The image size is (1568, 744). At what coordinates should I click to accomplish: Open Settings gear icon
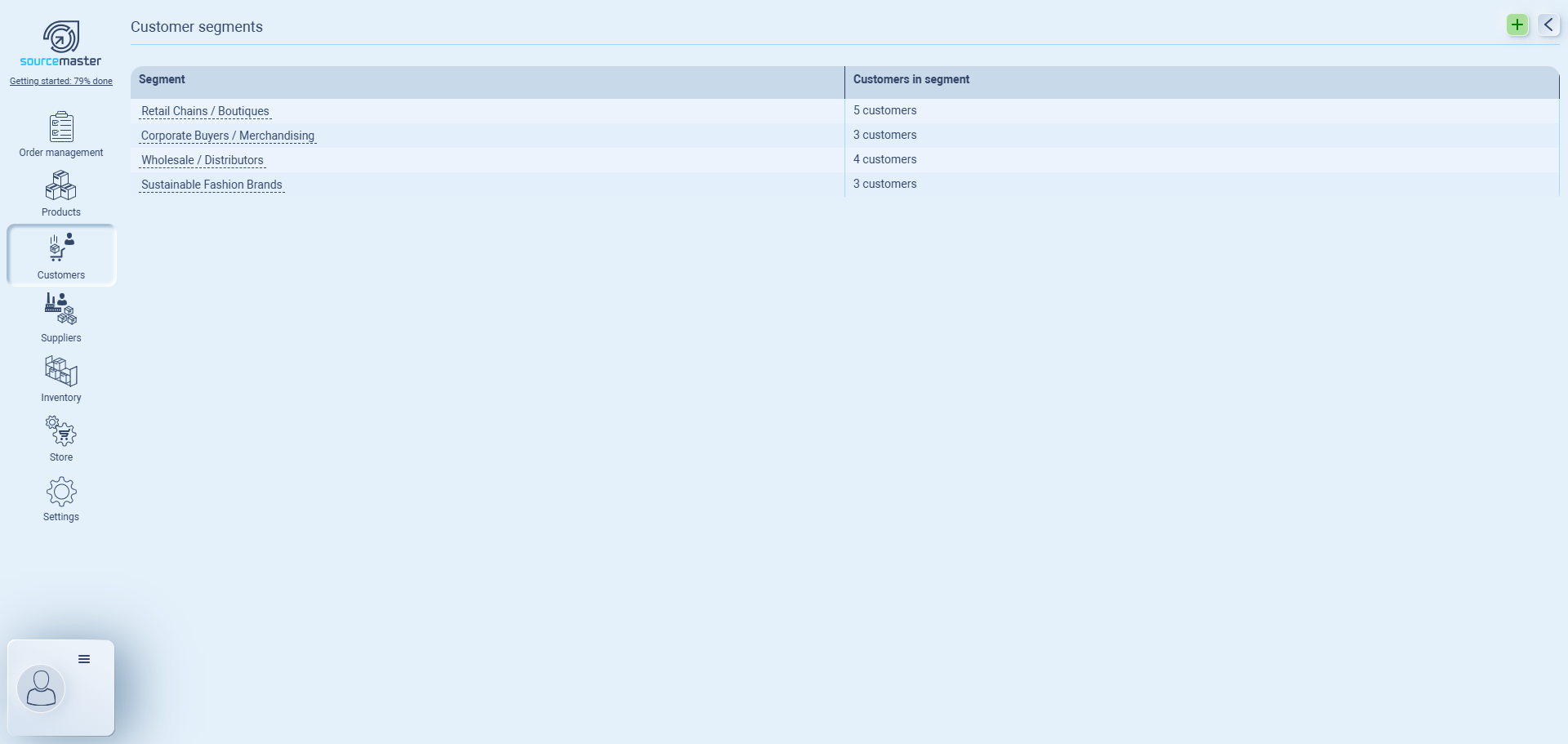click(x=61, y=492)
